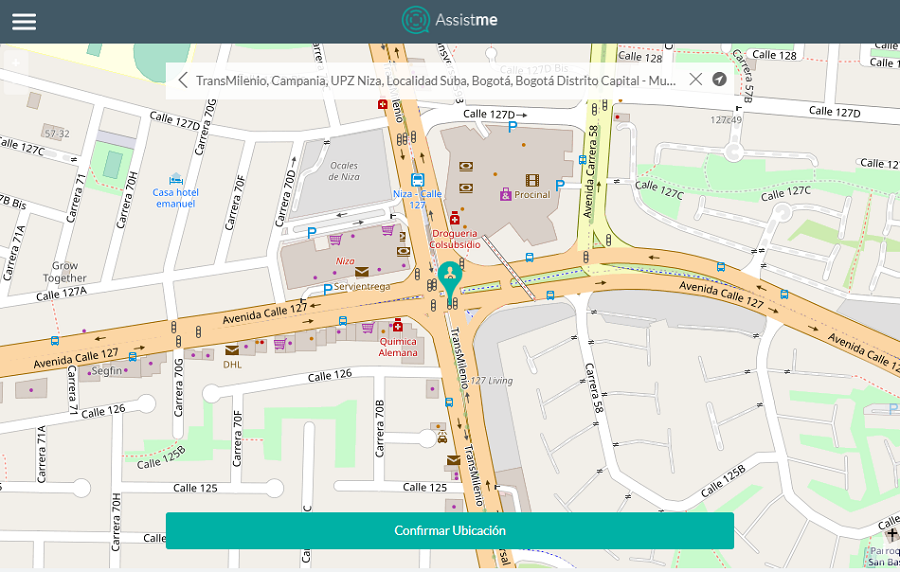
Task: Click the parking P icon right of Procinal
Action: (x=560, y=185)
